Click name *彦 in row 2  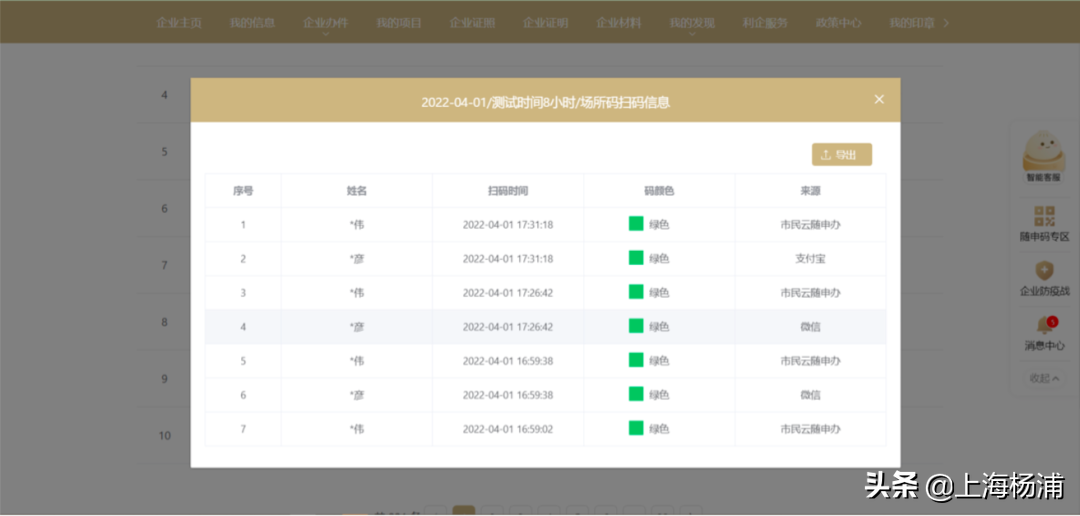tap(357, 259)
